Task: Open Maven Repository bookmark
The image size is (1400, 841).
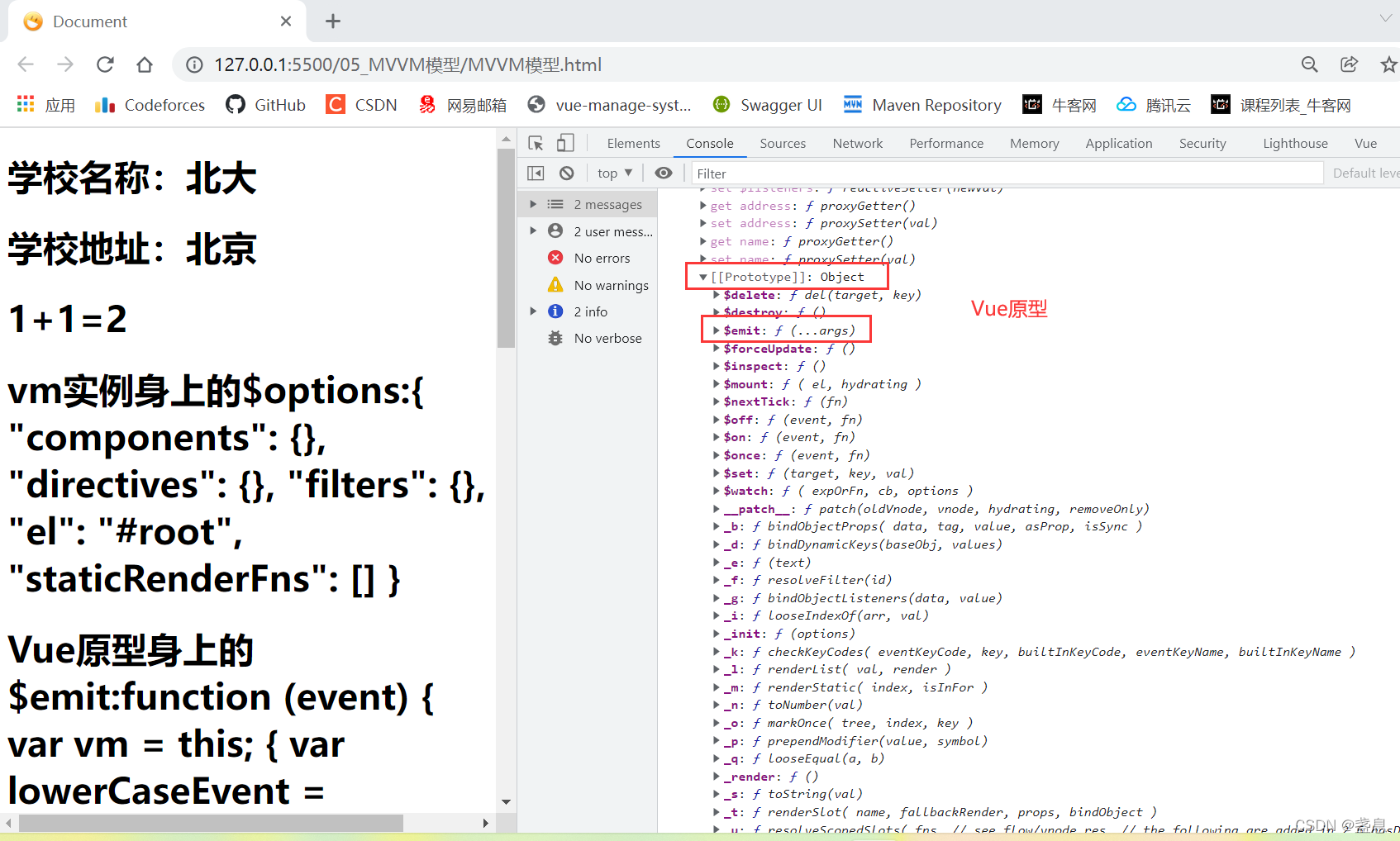Action: 922,105
